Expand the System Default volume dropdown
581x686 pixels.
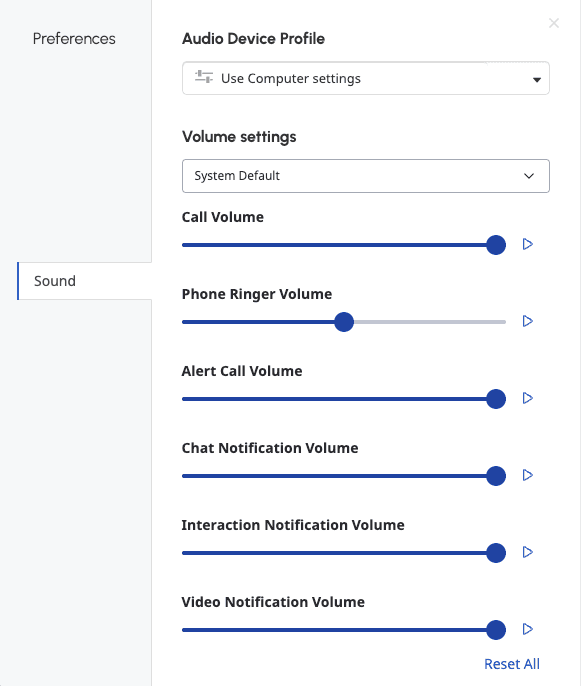point(366,176)
